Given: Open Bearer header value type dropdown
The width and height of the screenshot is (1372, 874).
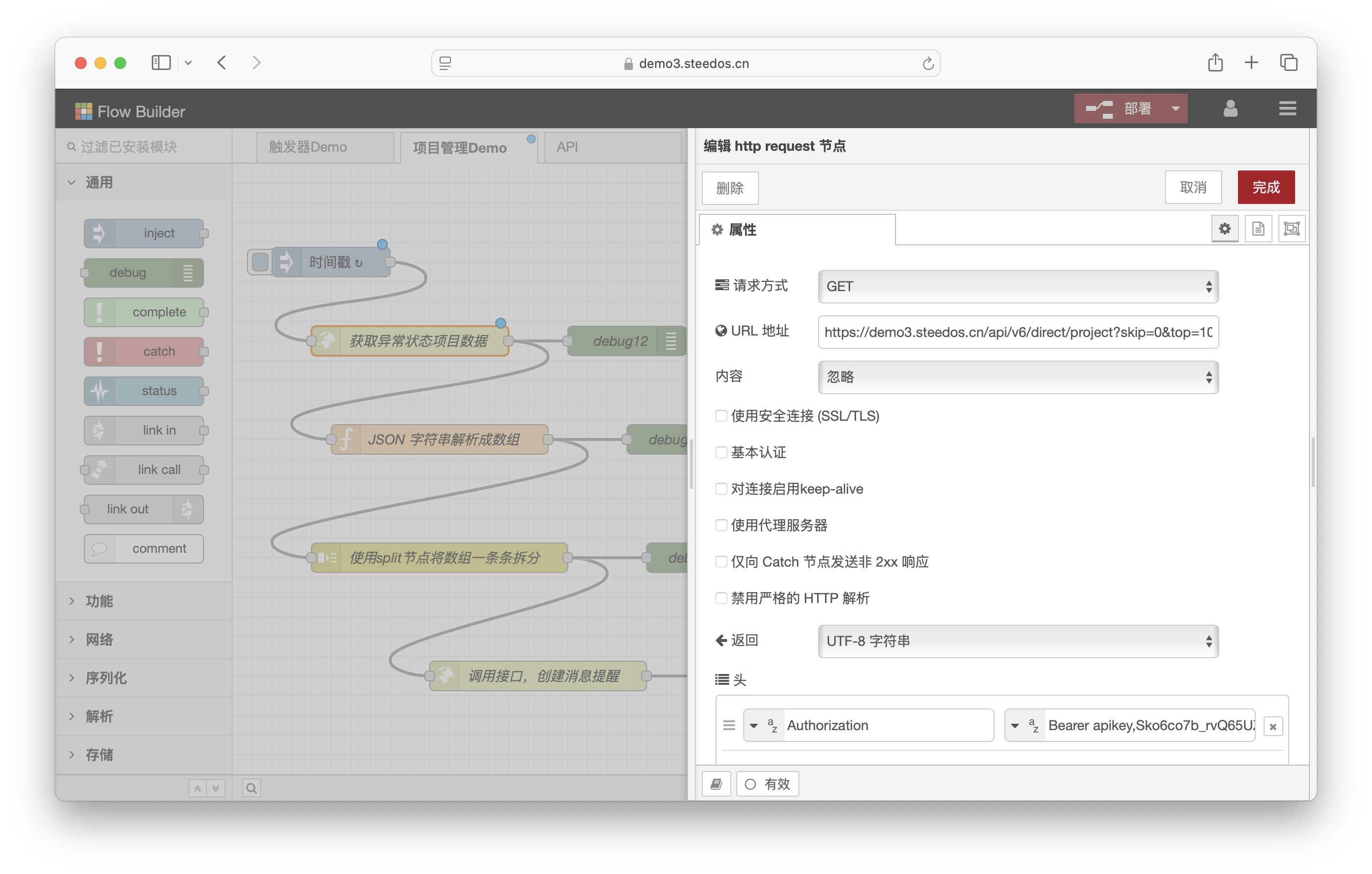Looking at the screenshot, I should (x=1025, y=725).
